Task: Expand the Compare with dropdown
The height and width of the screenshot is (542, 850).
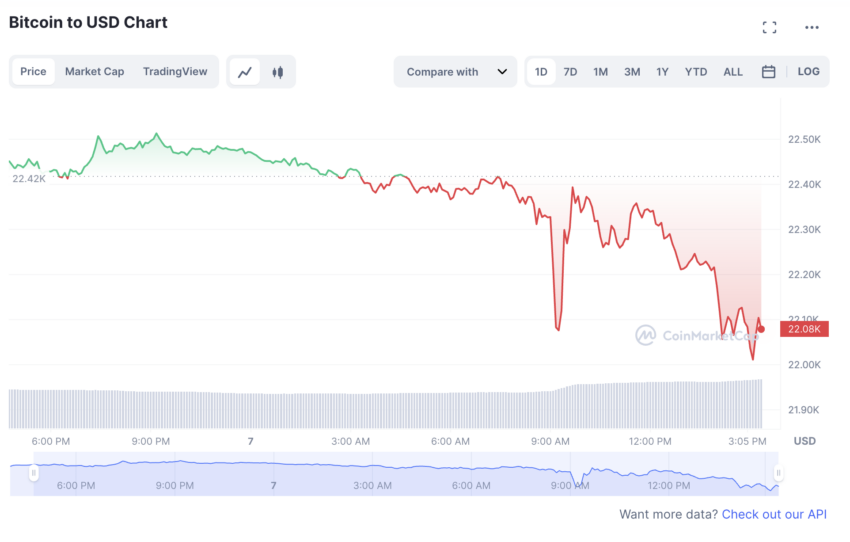Action: pos(456,72)
